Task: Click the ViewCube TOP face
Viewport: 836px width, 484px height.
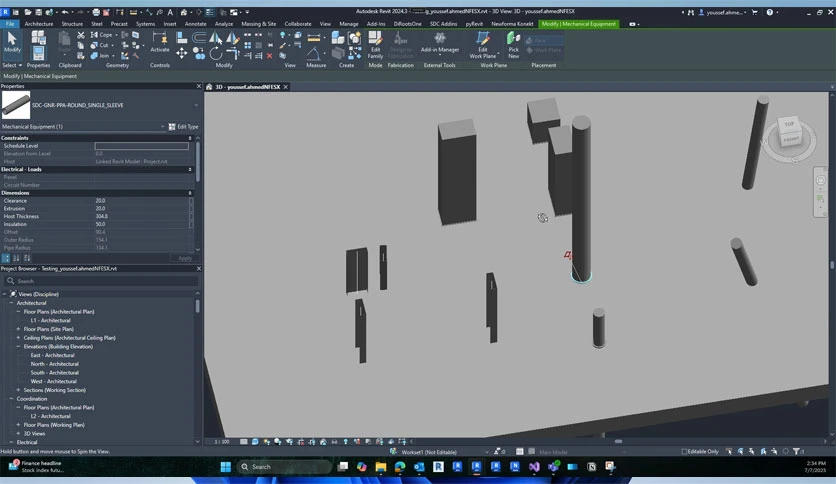Action: (789, 124)
